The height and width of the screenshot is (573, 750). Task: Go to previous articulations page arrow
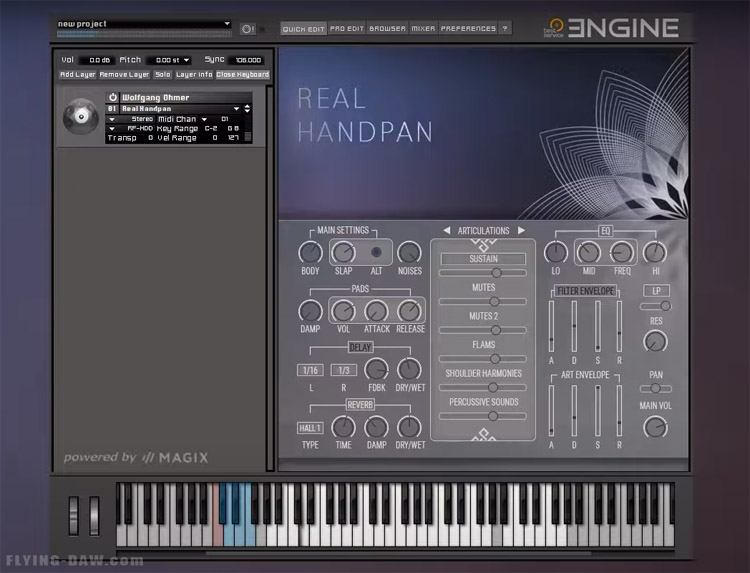(x=446, y=231)
